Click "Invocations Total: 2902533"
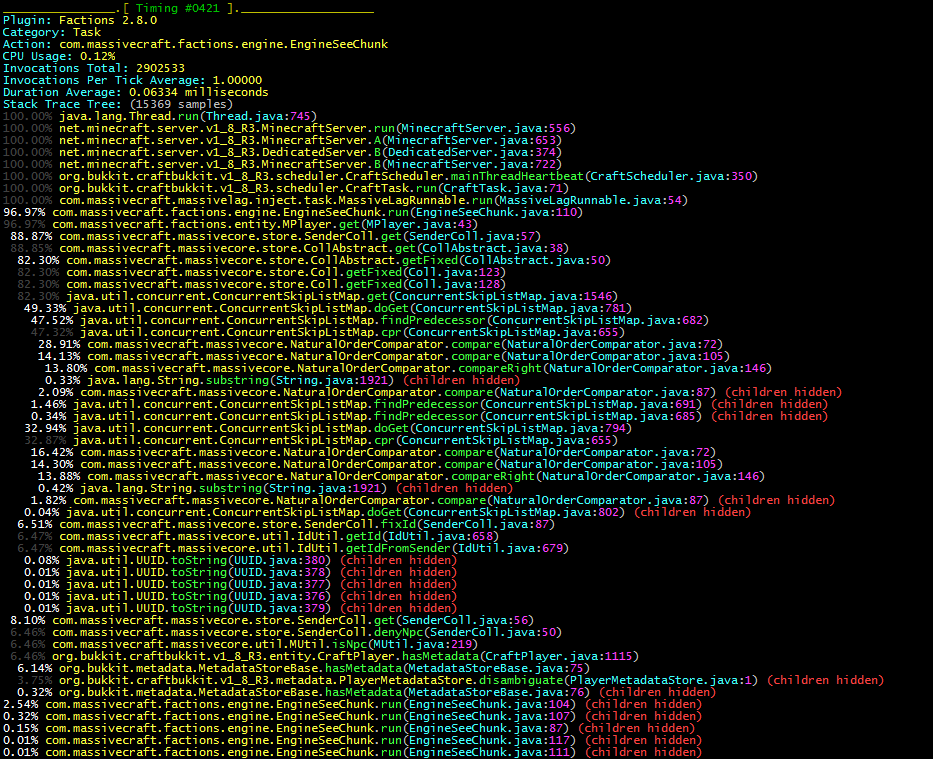 (x=94, y=68)
